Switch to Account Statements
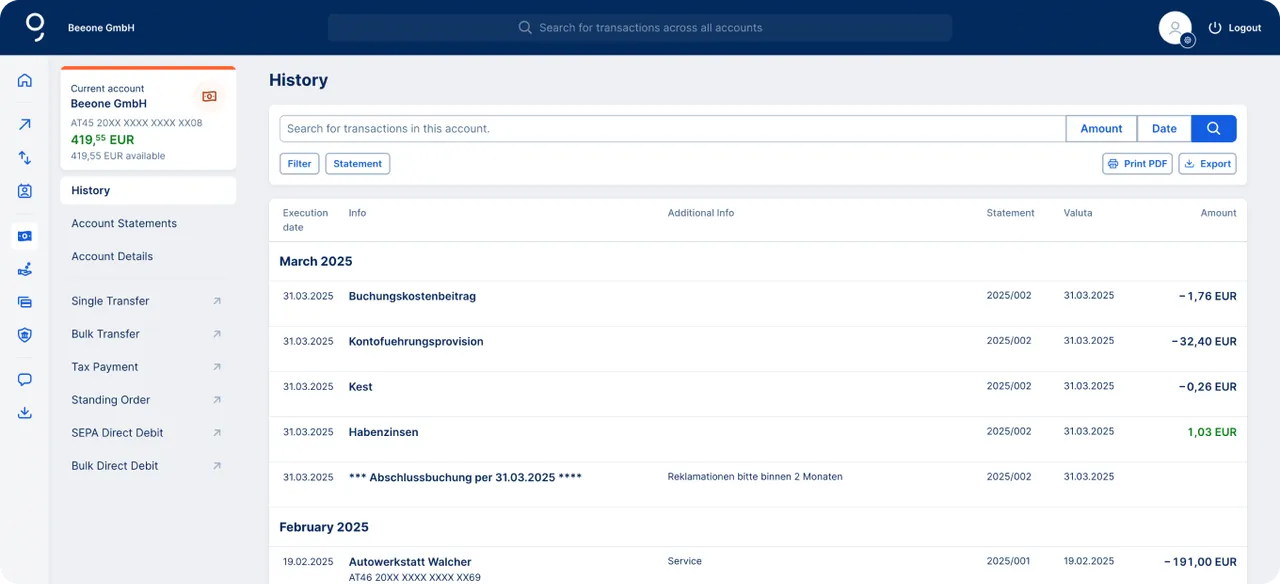The width and height of the screenshot is (1280, 584). (x=126, y=223)
